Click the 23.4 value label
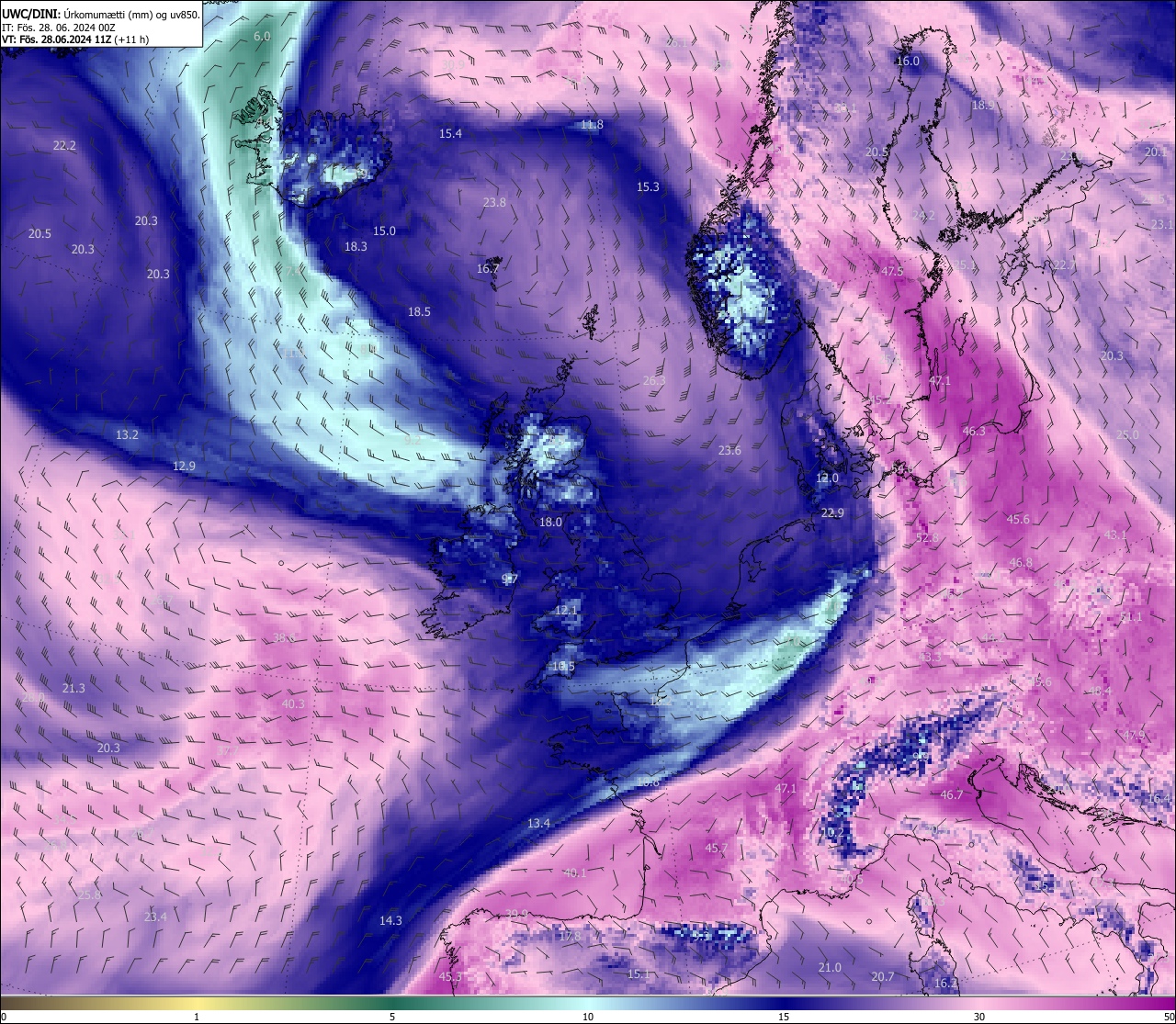This screenshot has width=1176, height=1024. click(155, 917)
